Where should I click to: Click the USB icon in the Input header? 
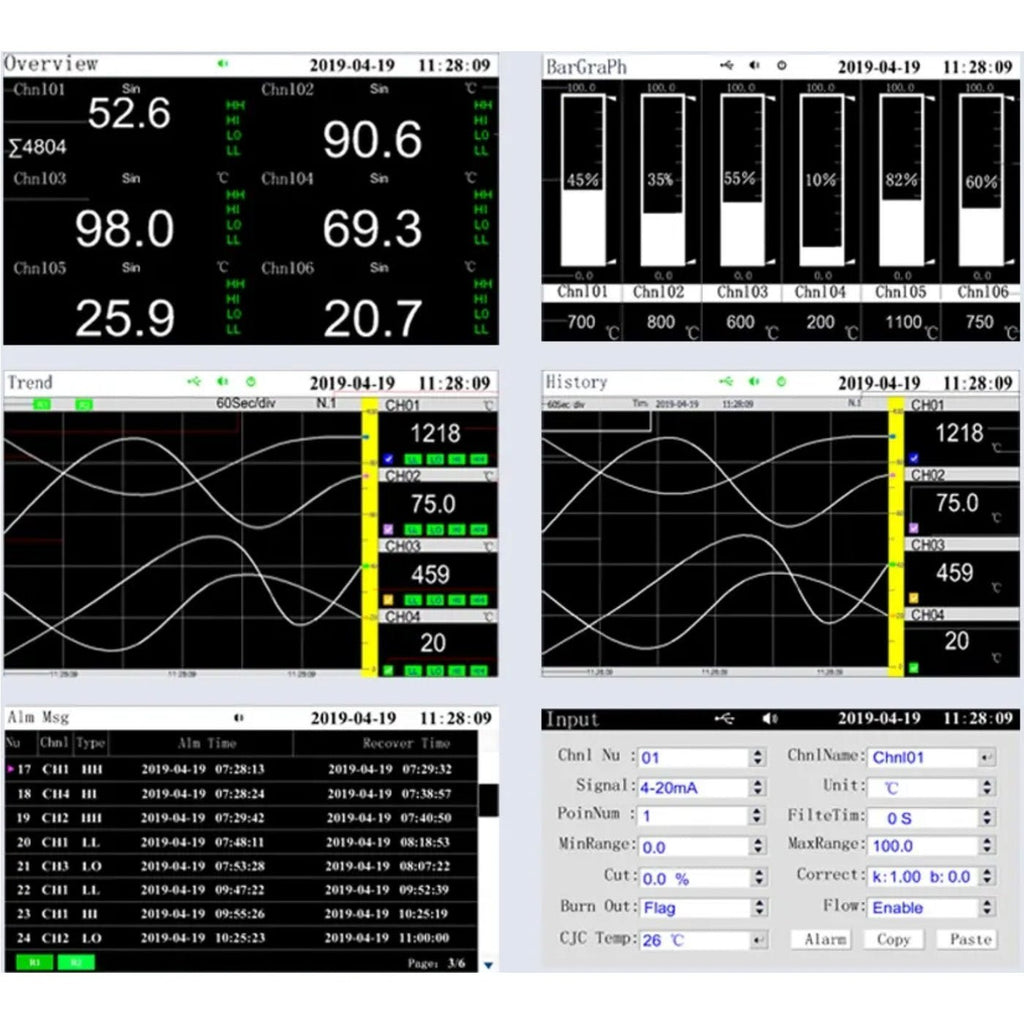[x=724, y=718]
